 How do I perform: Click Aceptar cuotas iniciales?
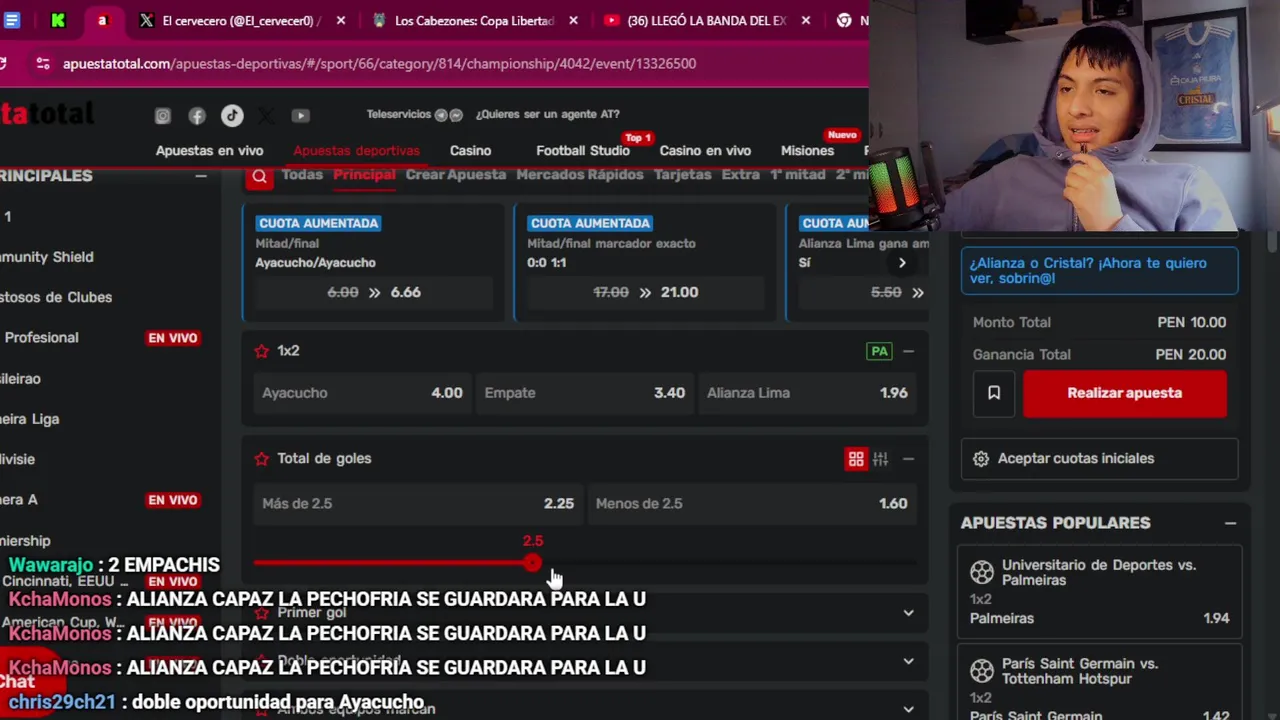click(x=1099, y=458)
